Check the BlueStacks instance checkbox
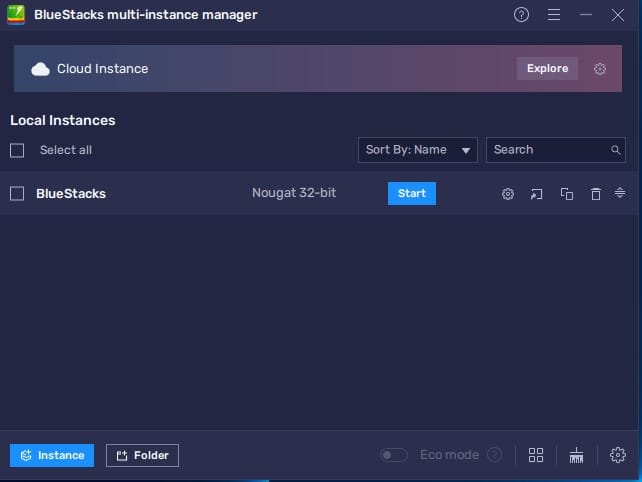This screenshot has height=482, width=642. click(x=17, y=193)
